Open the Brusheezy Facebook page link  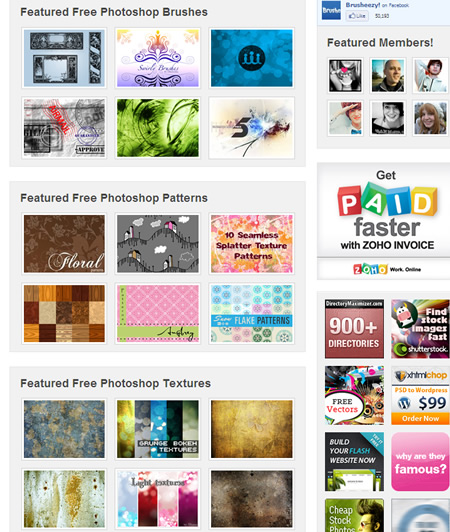coord(363,5)
